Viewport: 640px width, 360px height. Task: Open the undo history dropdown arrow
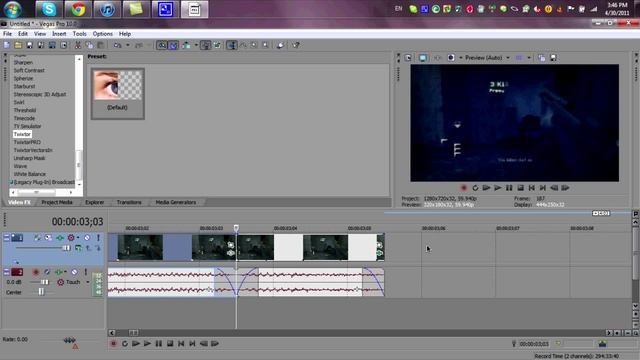[x=127, y=45]
